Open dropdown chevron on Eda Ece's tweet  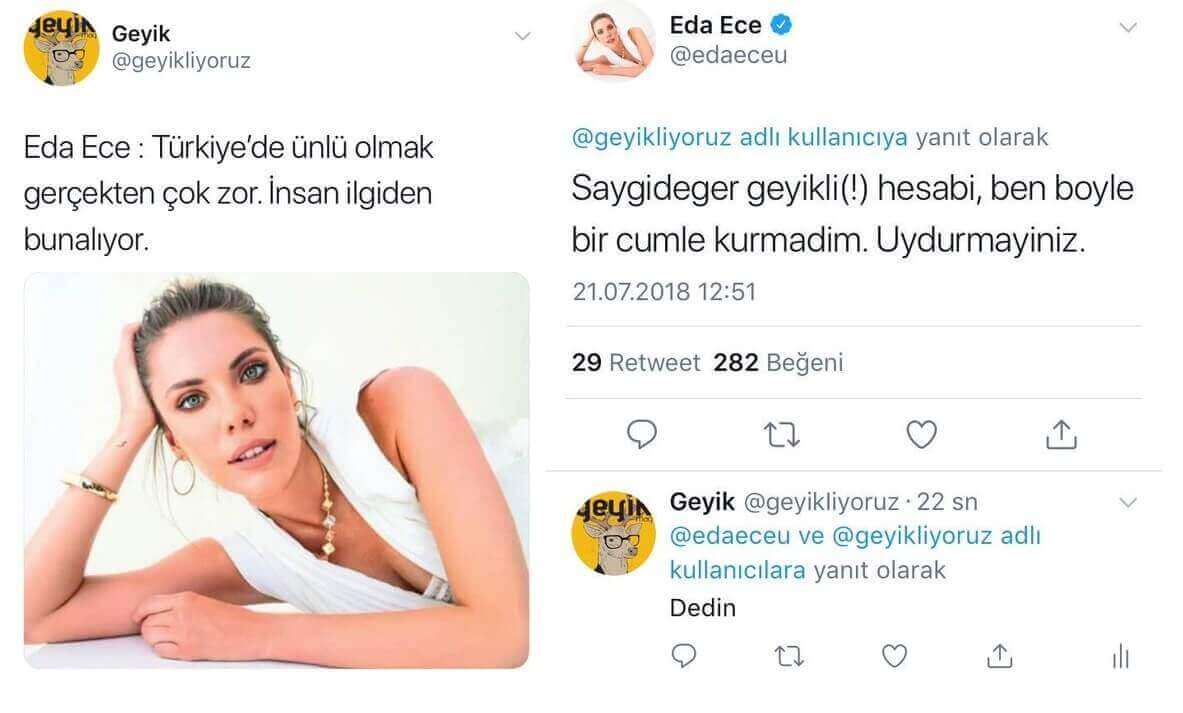click(1128, 28)
